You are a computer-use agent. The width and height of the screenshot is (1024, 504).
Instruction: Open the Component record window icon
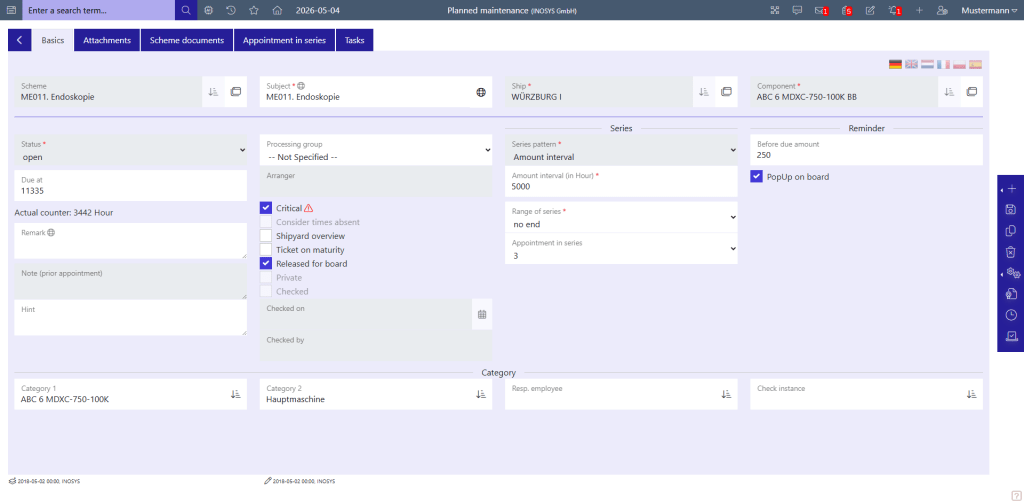click(x=972, y=92)
